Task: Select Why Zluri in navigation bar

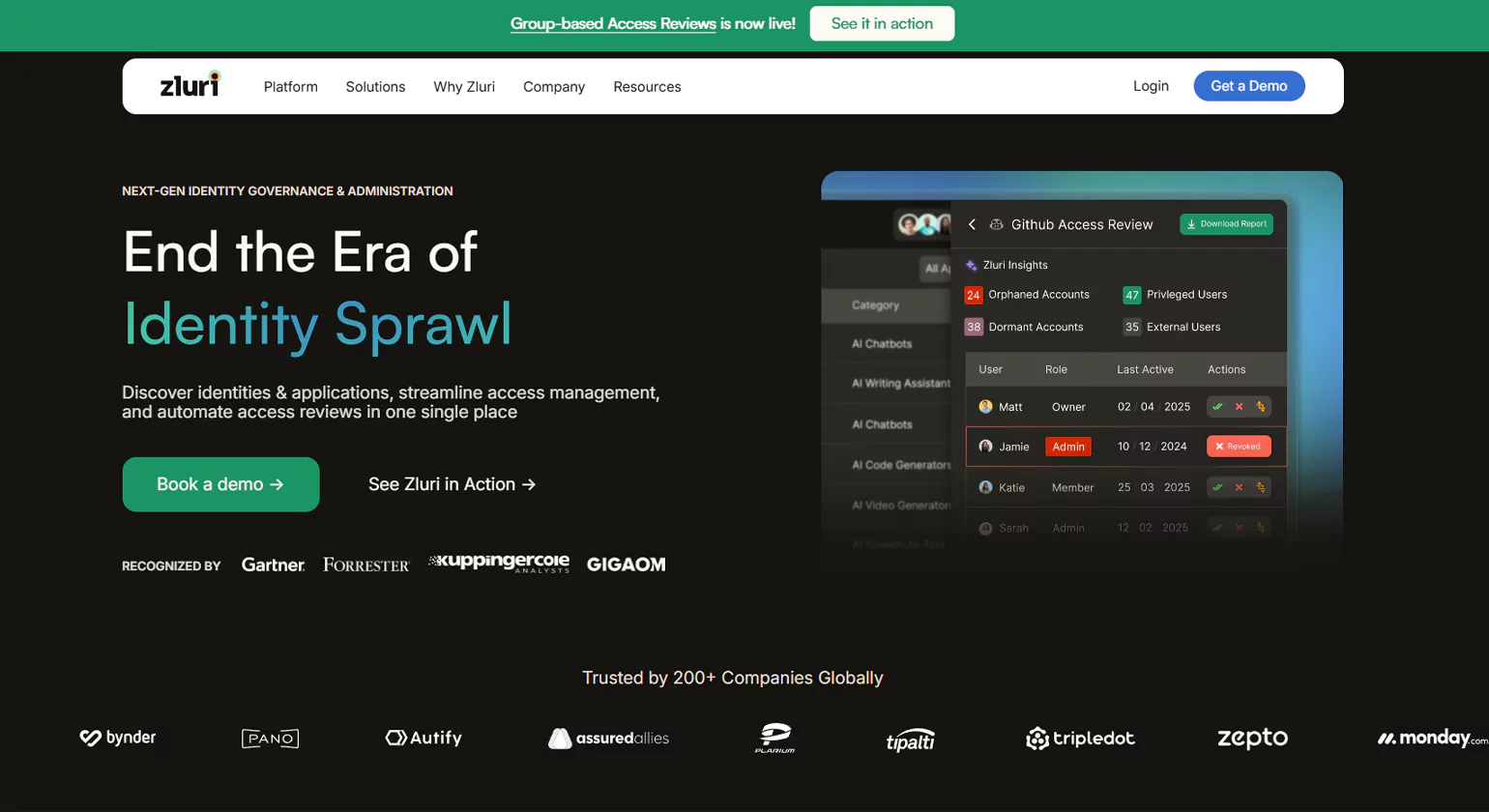Action: (464, 87)
